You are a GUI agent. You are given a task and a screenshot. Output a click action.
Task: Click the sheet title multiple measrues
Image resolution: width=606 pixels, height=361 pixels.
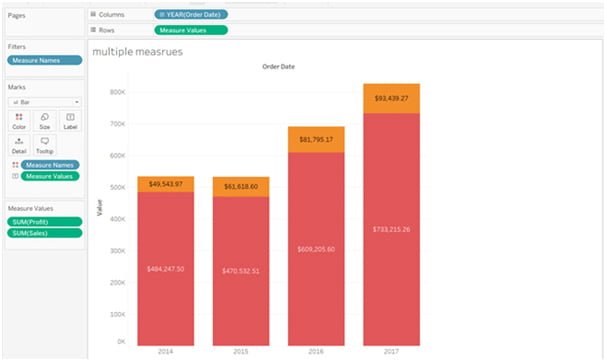[138, 52]
